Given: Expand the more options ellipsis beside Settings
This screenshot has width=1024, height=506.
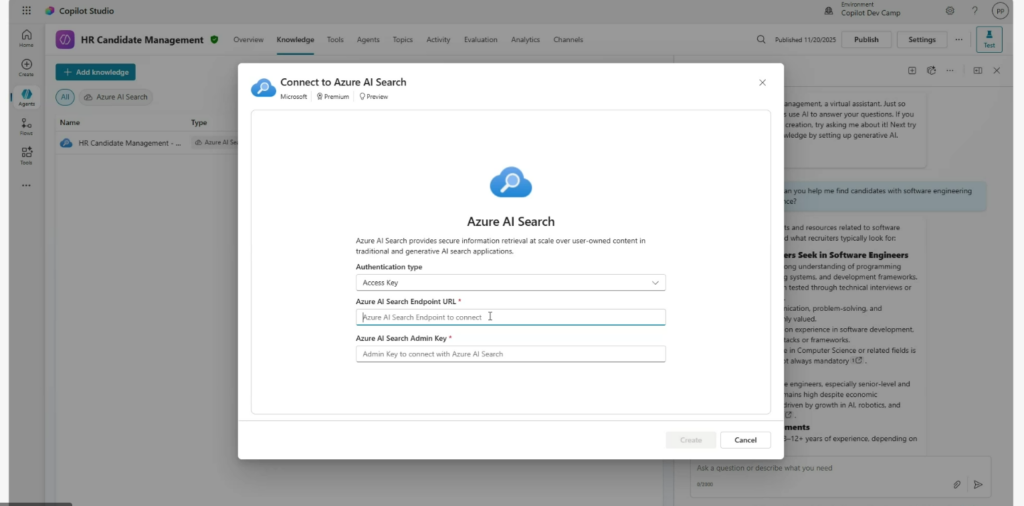Looking at the screenshot, I should pyautogui.click(x=959, y=40).
